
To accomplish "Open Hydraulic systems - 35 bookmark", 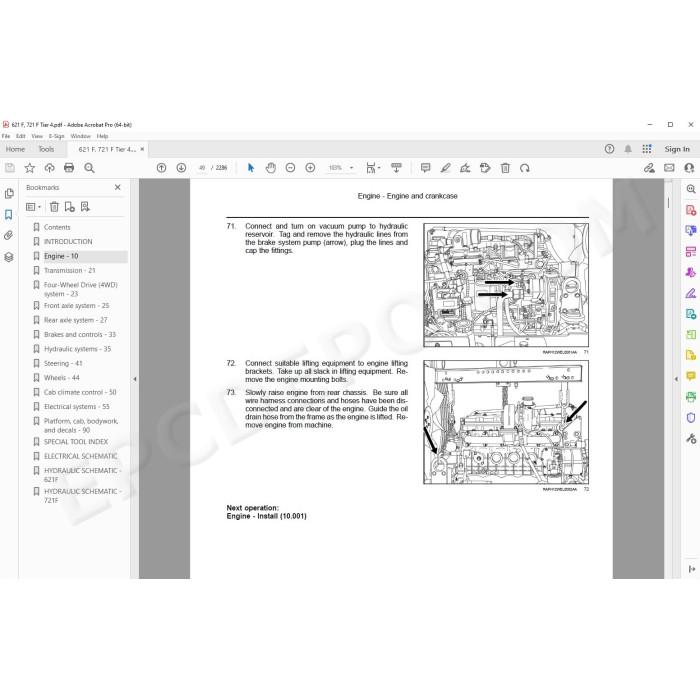I will 77,349.
